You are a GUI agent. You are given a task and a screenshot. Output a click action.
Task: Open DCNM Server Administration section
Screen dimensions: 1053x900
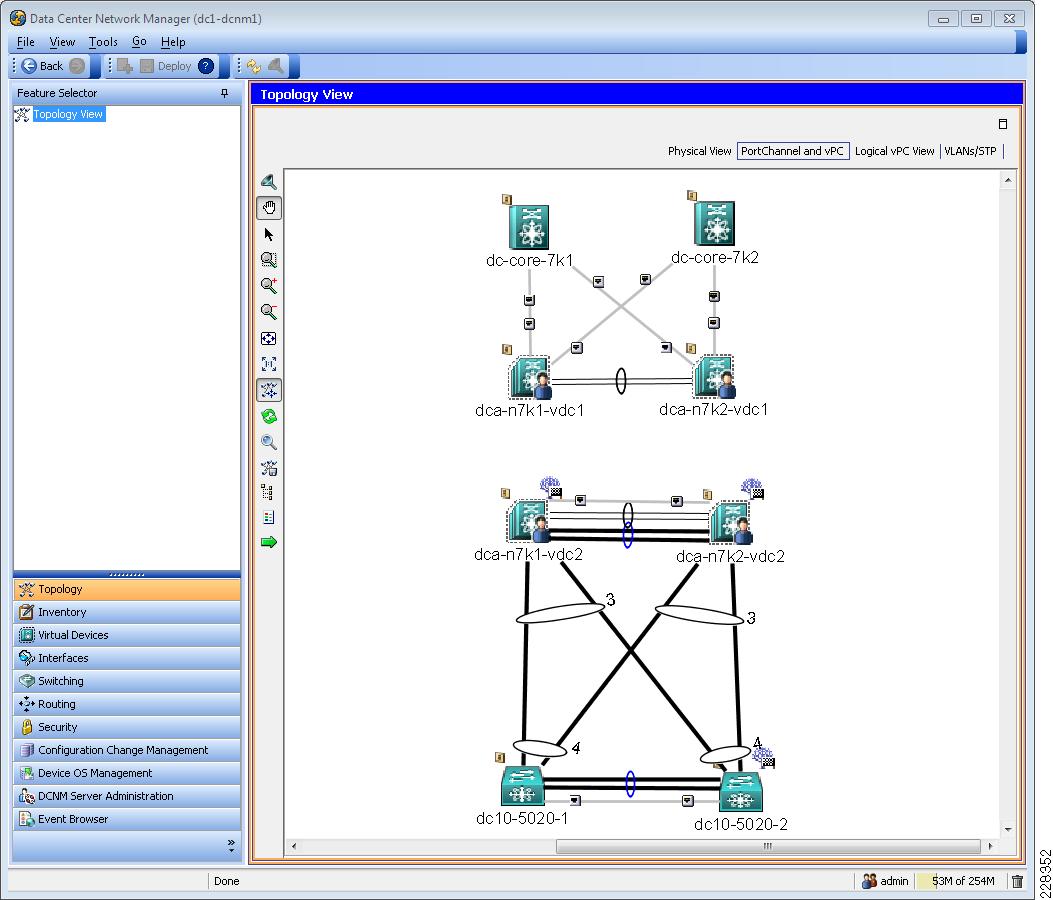pyautogui.click(x=126, y=796)
